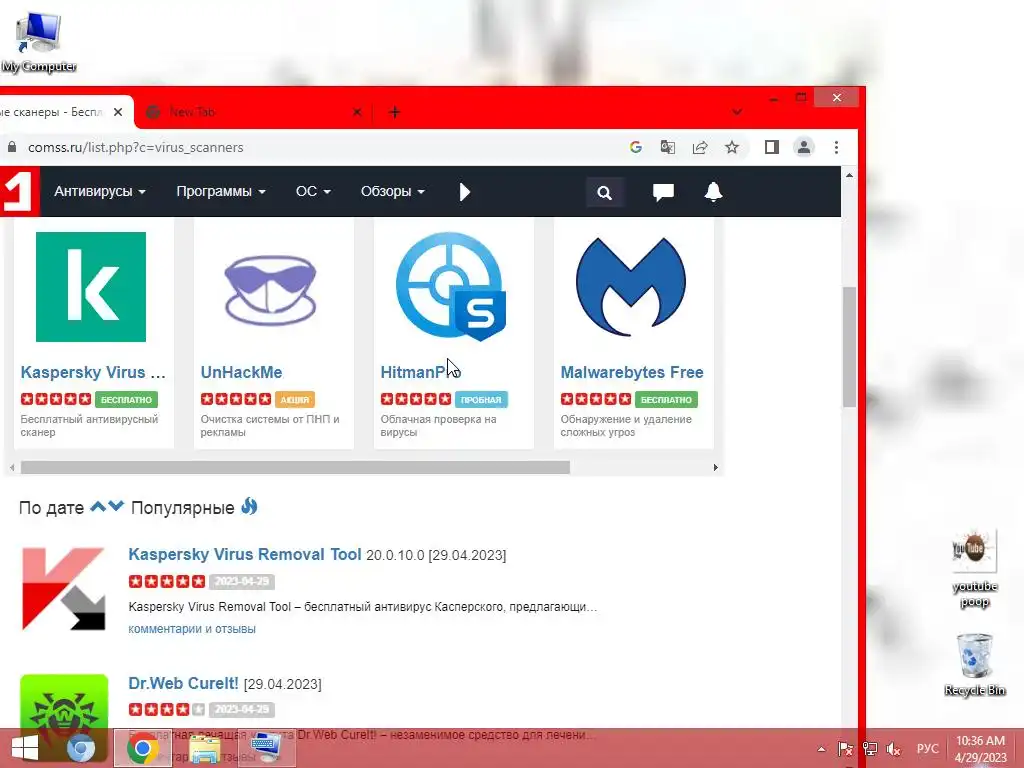The width and height of the screenshot is (1024, 768).
Task: Toggle the Chrome side panel
Action: click(772, 148)
